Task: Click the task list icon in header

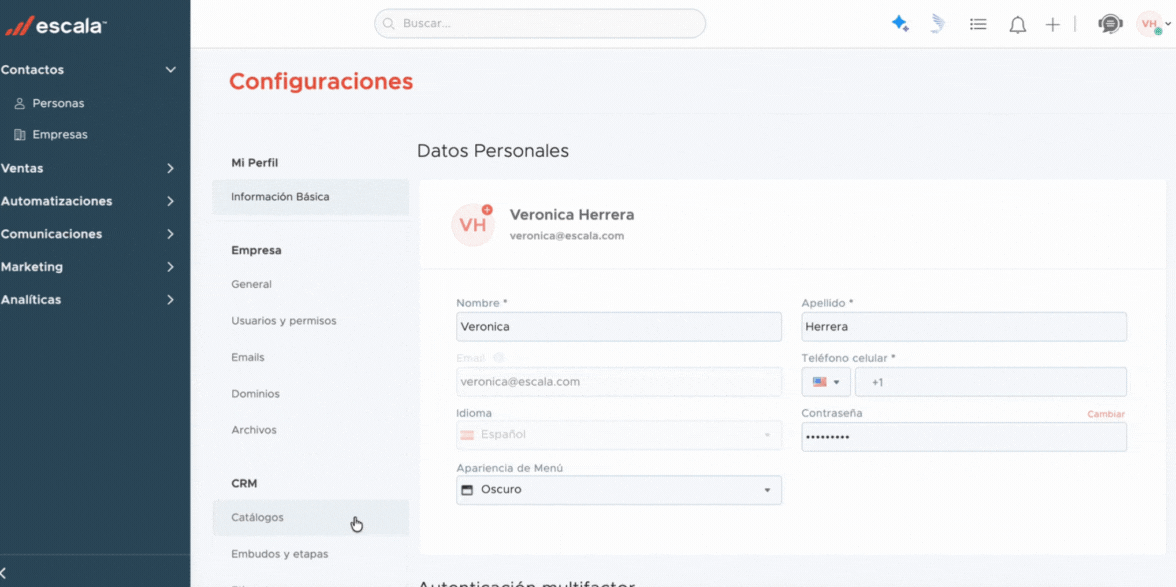Action: pyautogui.click(x=978, y=24)
